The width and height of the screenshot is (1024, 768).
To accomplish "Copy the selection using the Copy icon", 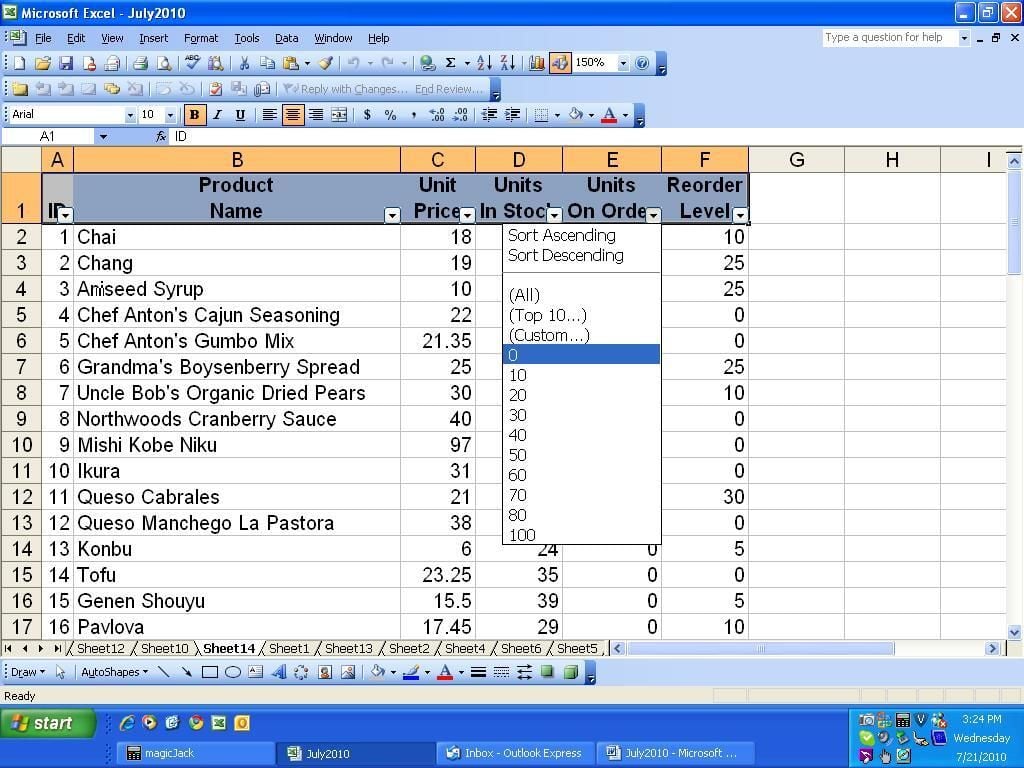I will (267, 63).
